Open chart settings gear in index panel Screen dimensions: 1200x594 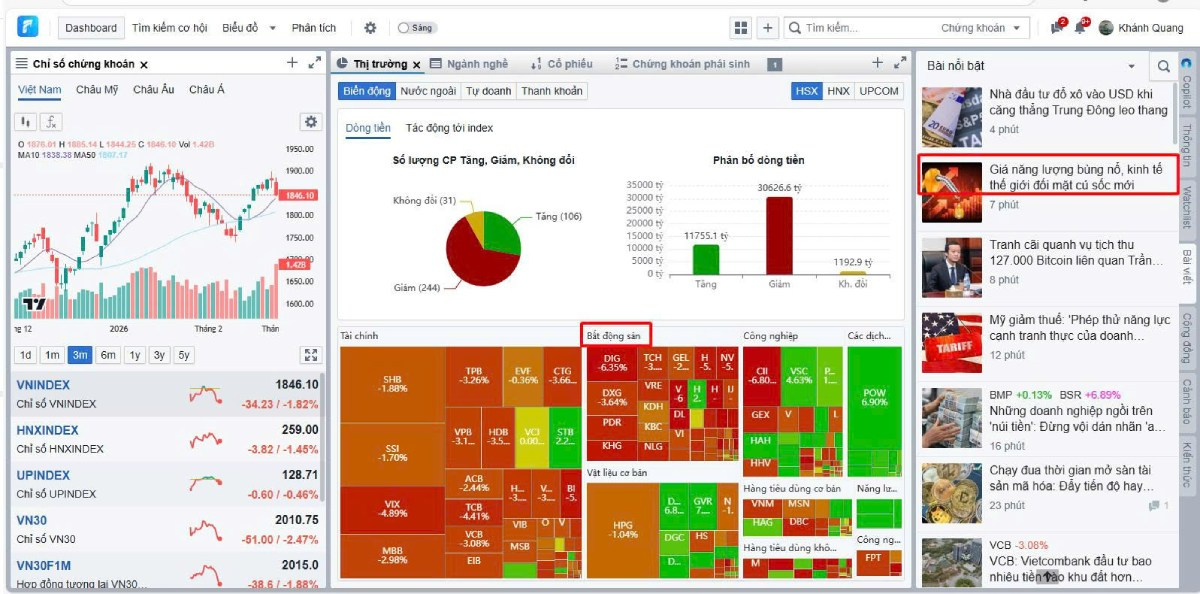click(x=310, y=122)
